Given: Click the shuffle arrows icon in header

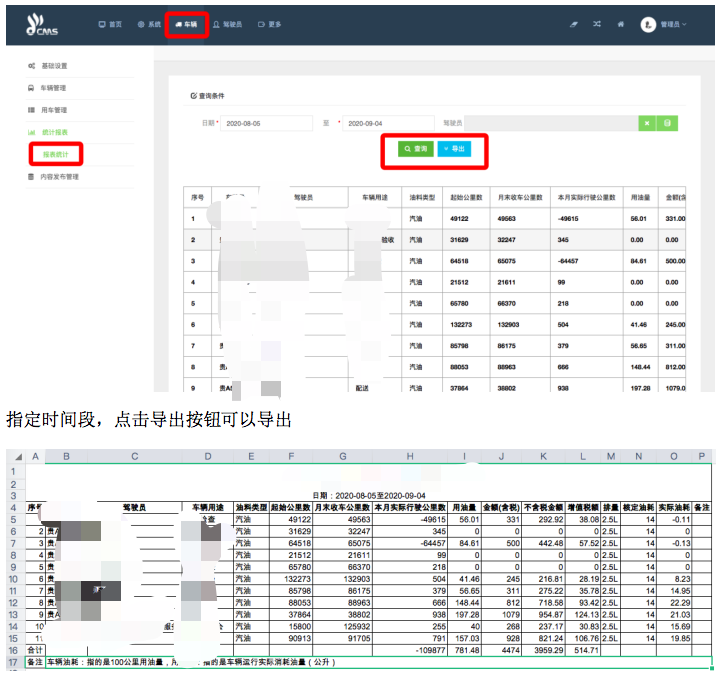Looking at the screenshot, I should pyautogui.click(x=597, y=24).
